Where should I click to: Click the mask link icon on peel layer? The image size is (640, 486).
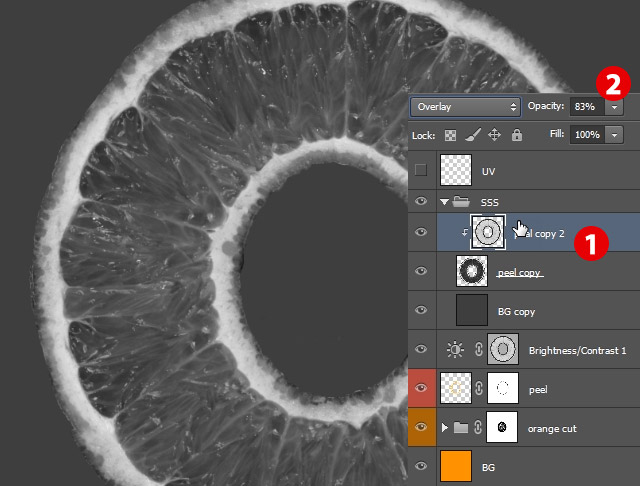point(478,388)
